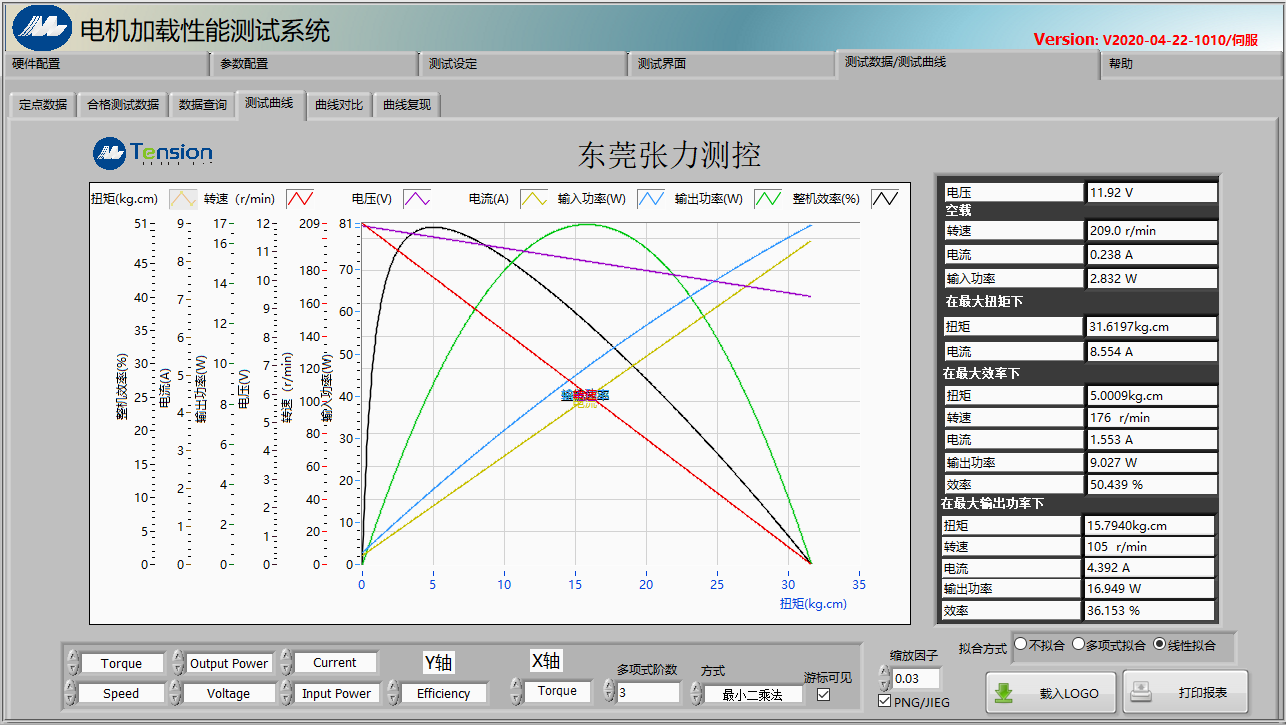Click the 打印报表 print report button
The image size is (1286, 726).
click(1185, 692)
